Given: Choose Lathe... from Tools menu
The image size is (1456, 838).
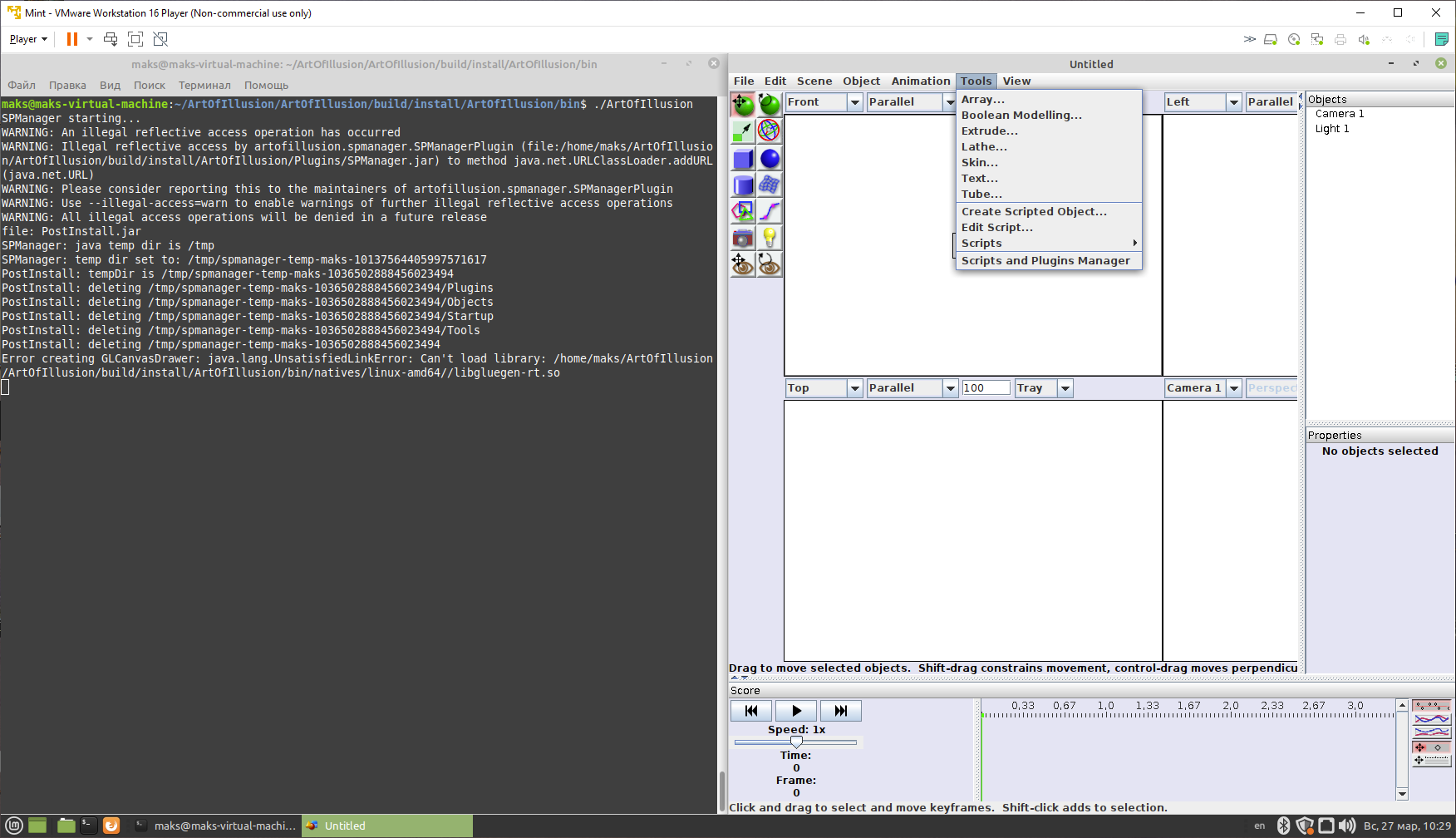Looking at the screenshot, I should point(1049,146).
